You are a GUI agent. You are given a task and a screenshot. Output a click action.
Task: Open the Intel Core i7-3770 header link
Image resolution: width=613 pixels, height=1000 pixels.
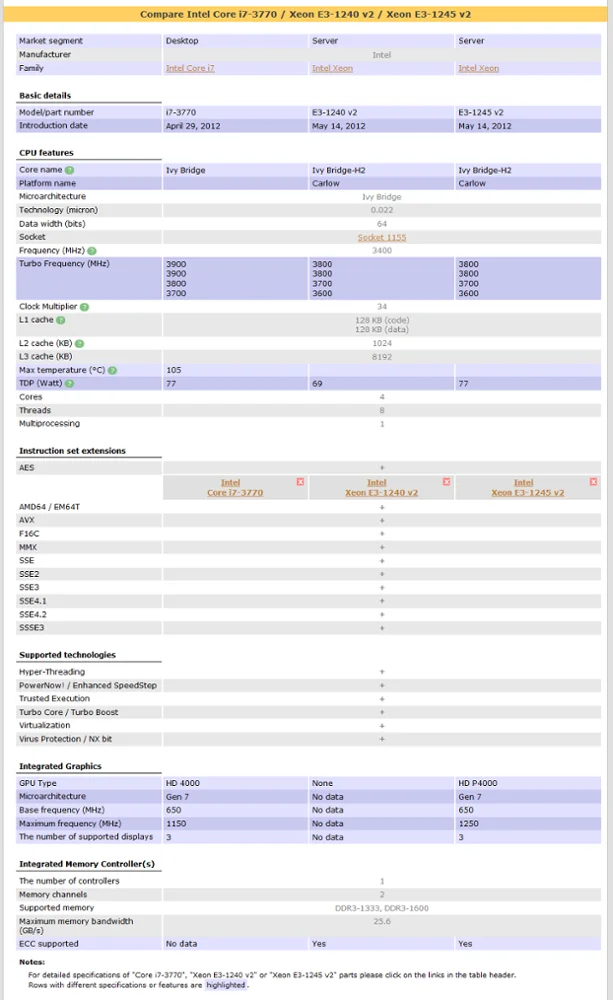[235, 488]
